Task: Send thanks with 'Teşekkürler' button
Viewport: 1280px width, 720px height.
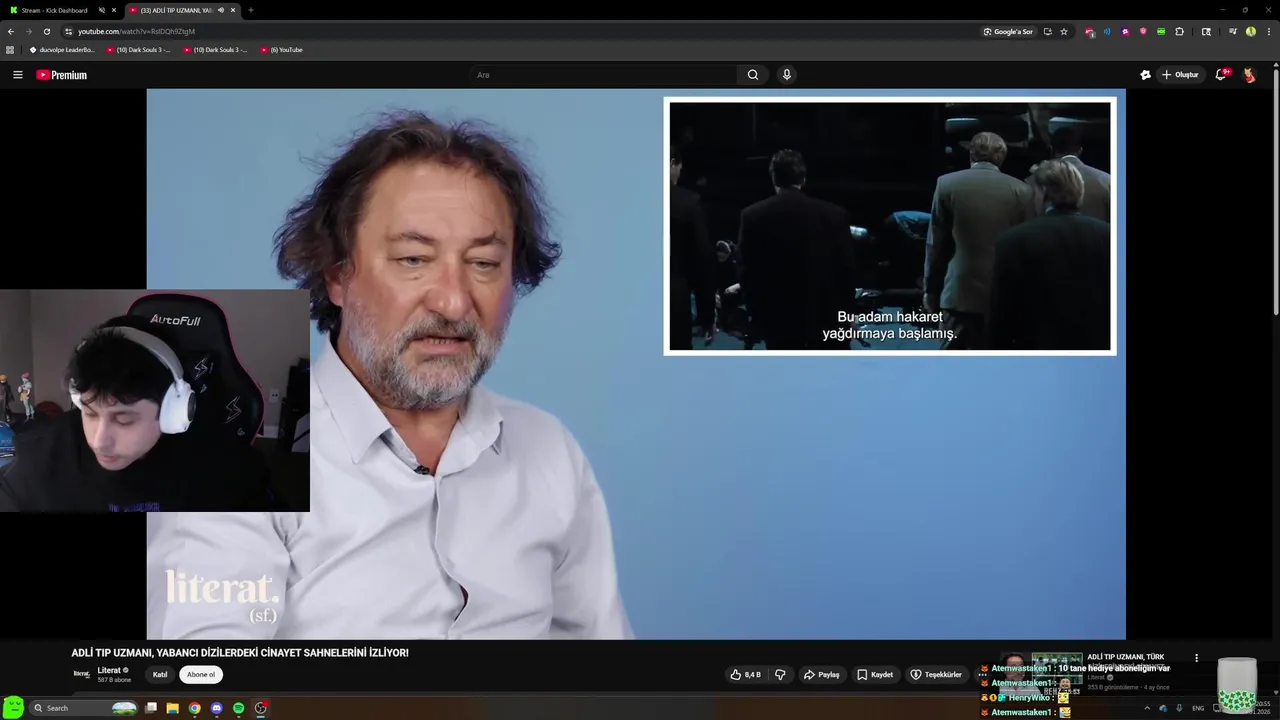Action: click(x=936, y=674)
